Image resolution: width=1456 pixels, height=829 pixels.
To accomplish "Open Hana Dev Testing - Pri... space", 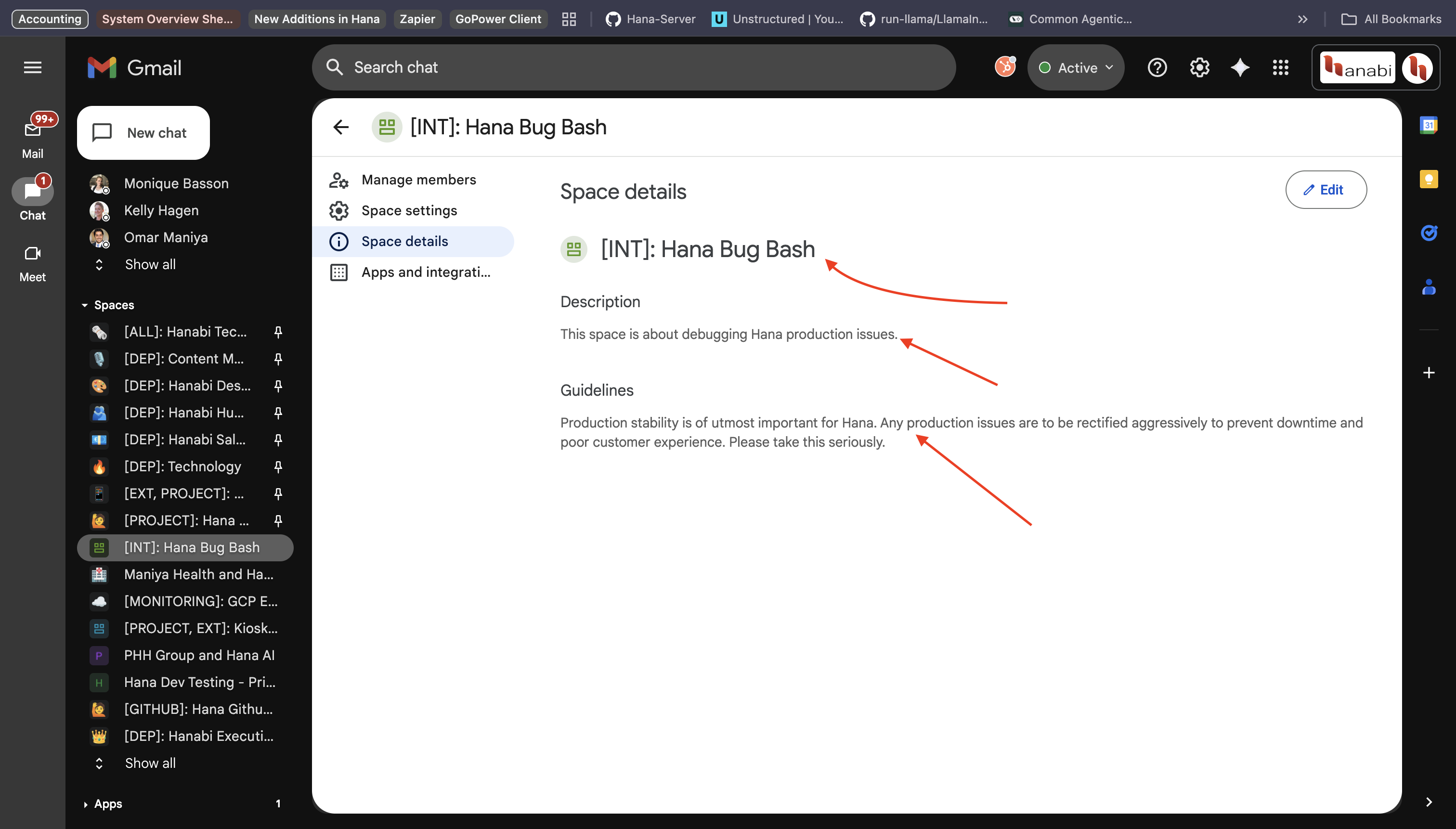I will (x=185, y=682).
